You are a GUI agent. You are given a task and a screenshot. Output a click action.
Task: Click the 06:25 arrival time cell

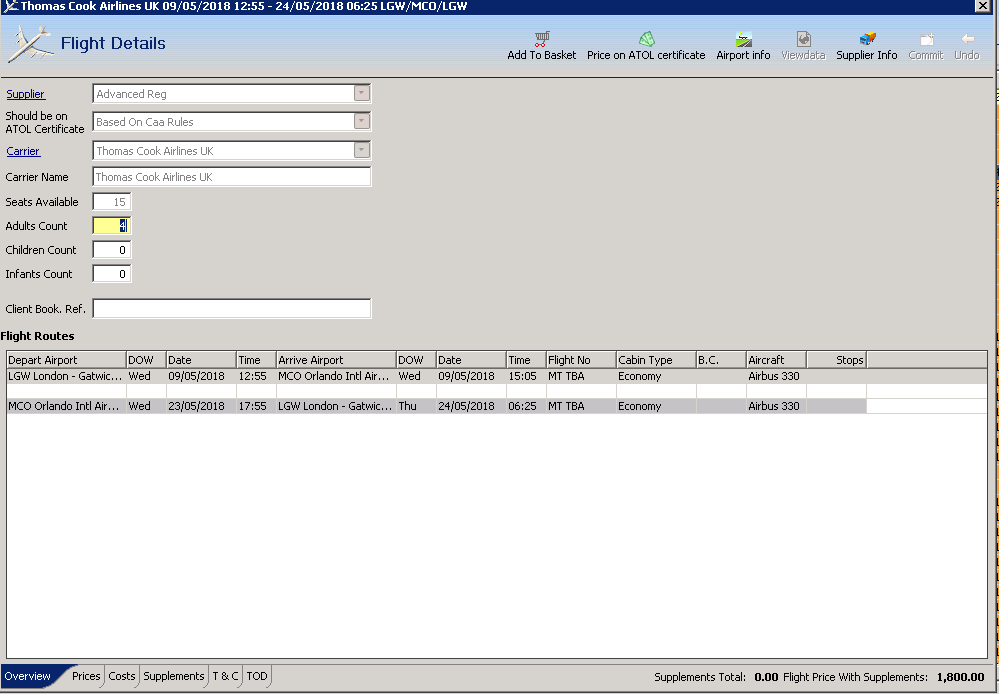point(526,406)
